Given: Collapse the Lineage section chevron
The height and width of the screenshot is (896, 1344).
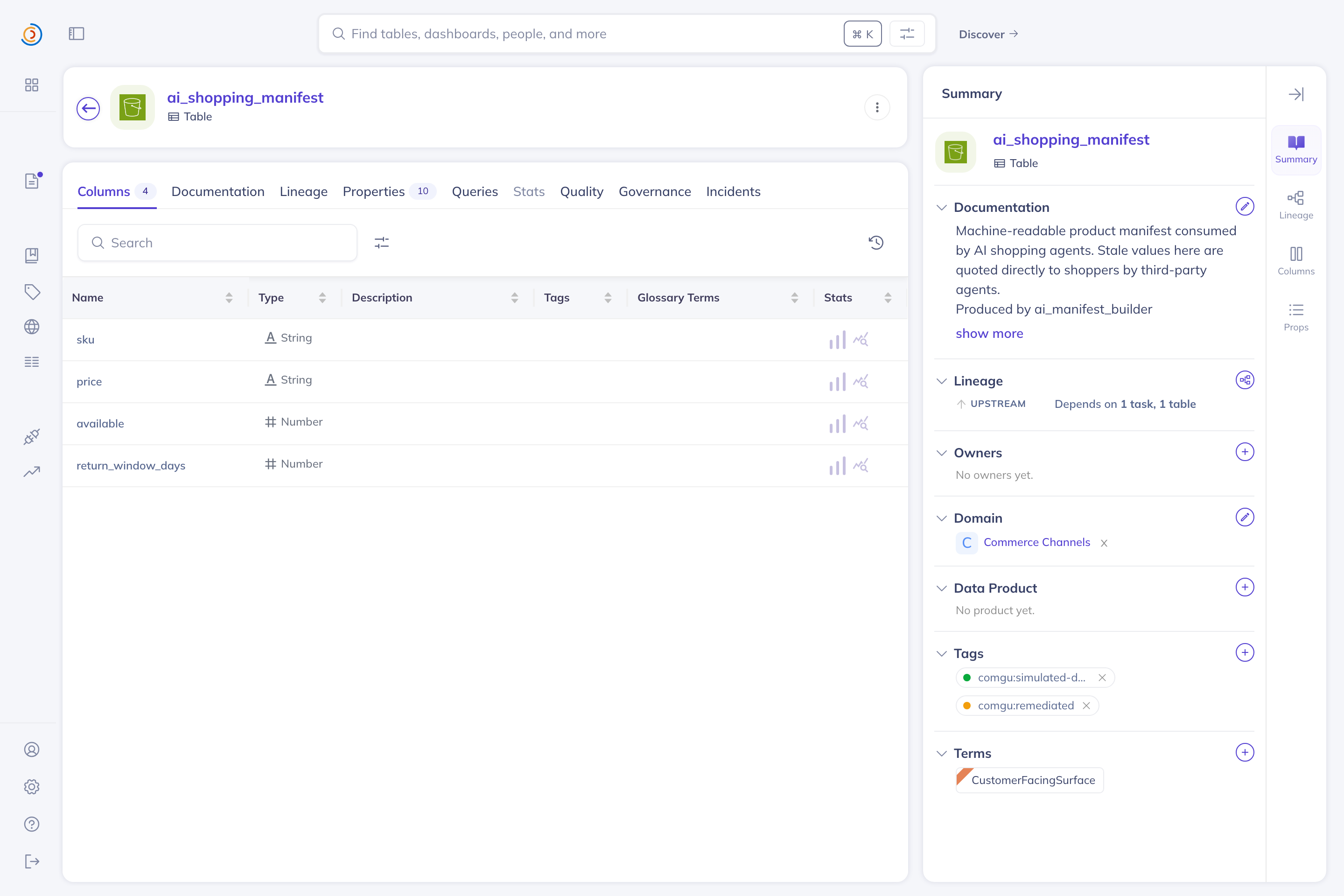Looking at the screenshot, I should click(x=942, y=381).
